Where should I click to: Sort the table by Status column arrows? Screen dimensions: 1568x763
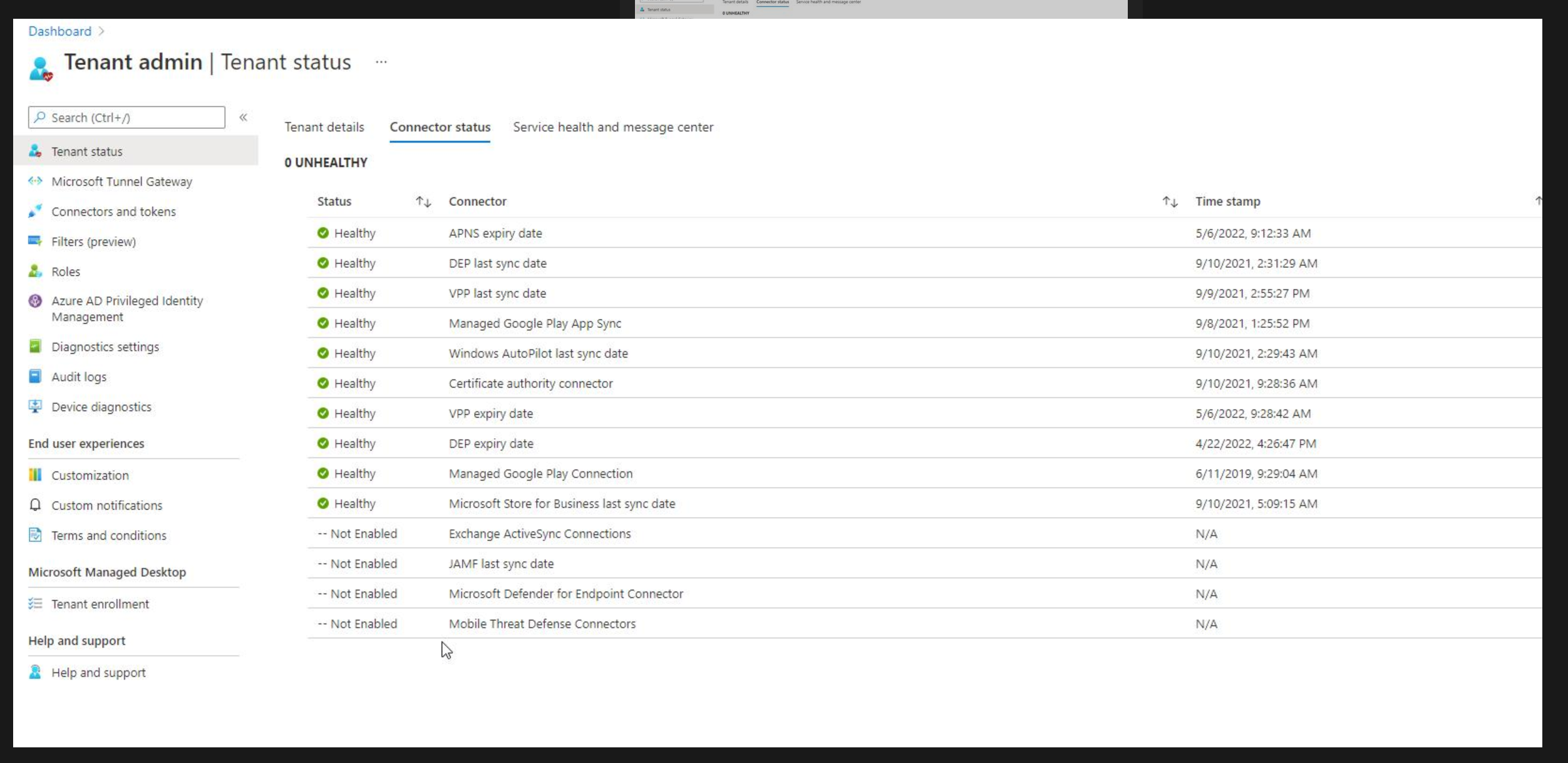[x=423, y=202]
